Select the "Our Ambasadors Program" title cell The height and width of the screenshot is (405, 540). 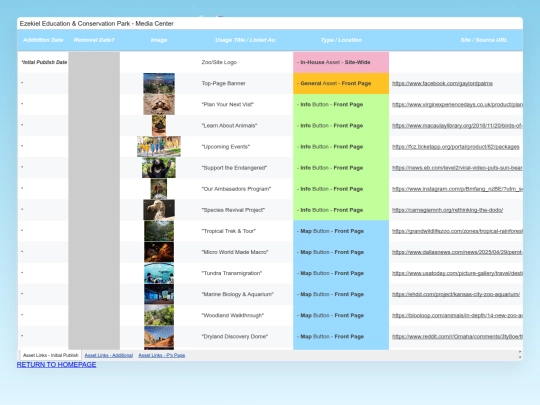tap(246, 189)
